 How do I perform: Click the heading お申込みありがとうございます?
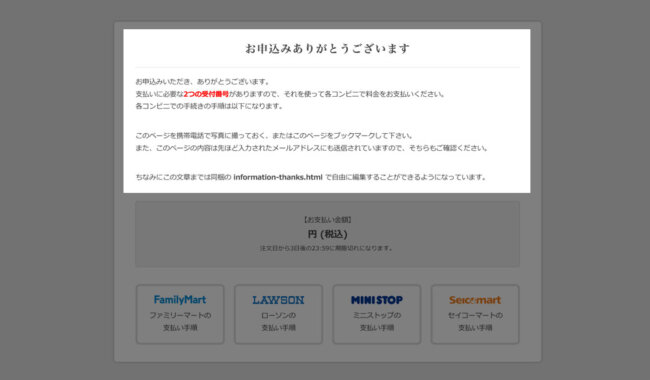(x=327, y=49)
